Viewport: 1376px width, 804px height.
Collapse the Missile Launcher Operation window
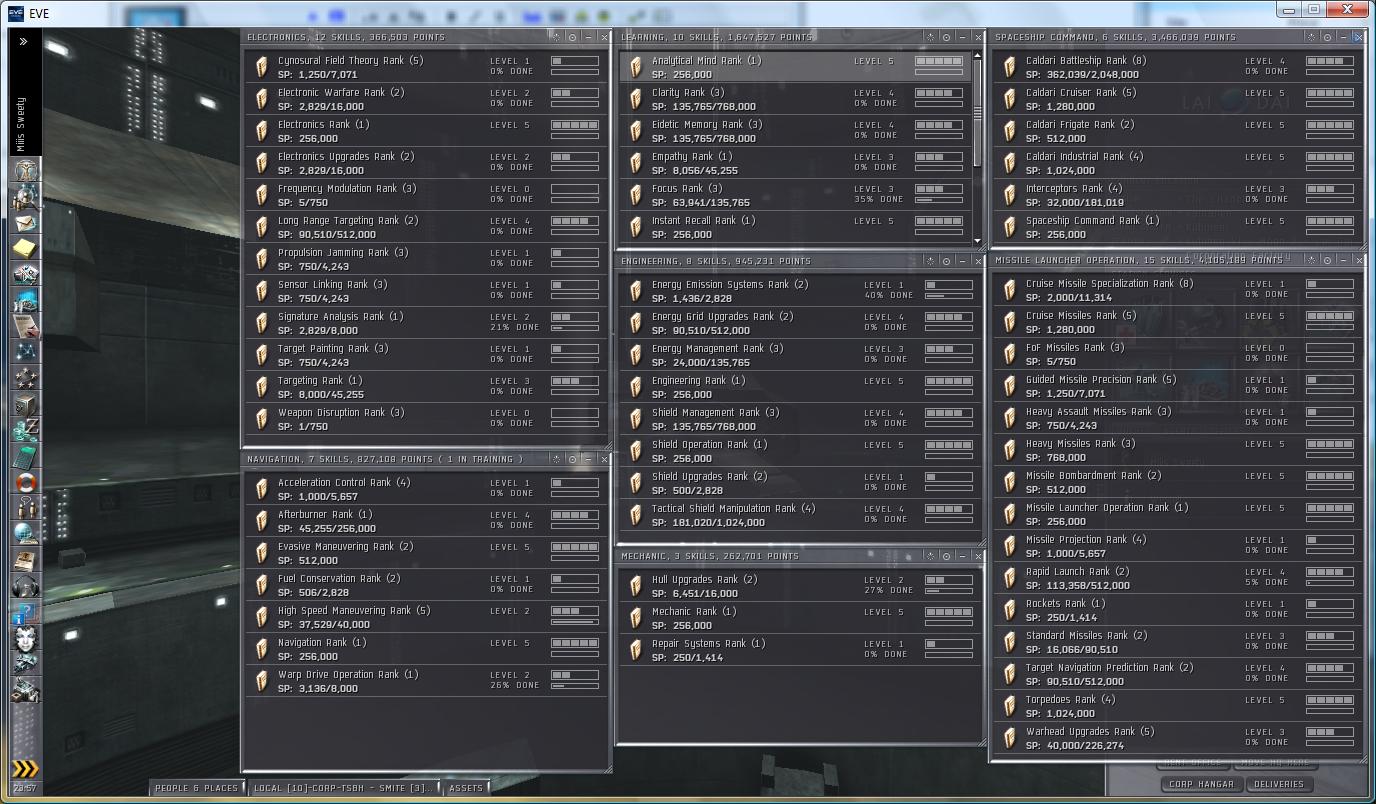(1343, 260)
